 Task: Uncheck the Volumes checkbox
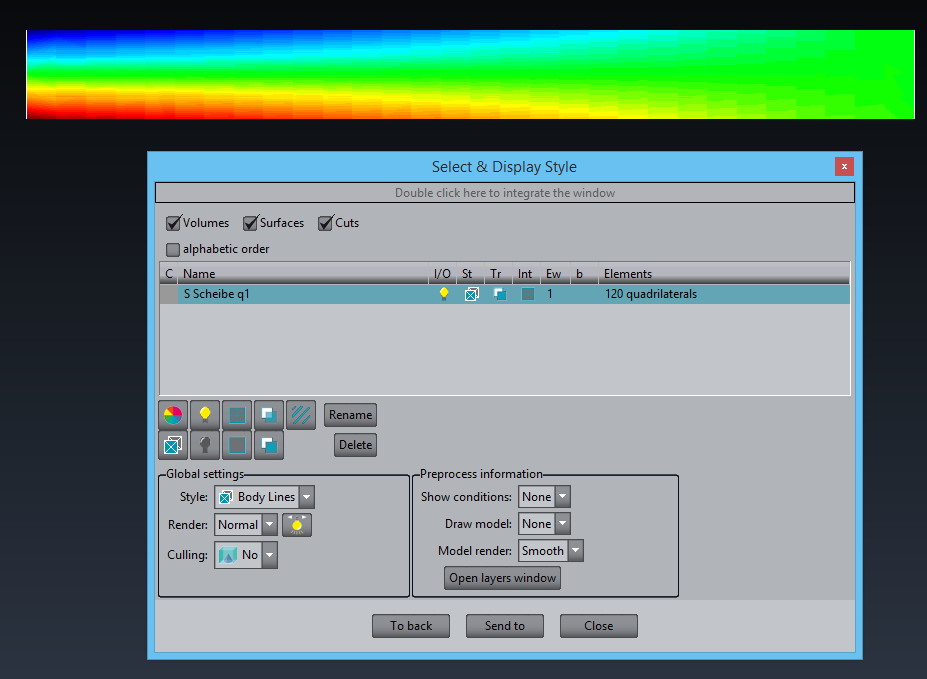174,223
